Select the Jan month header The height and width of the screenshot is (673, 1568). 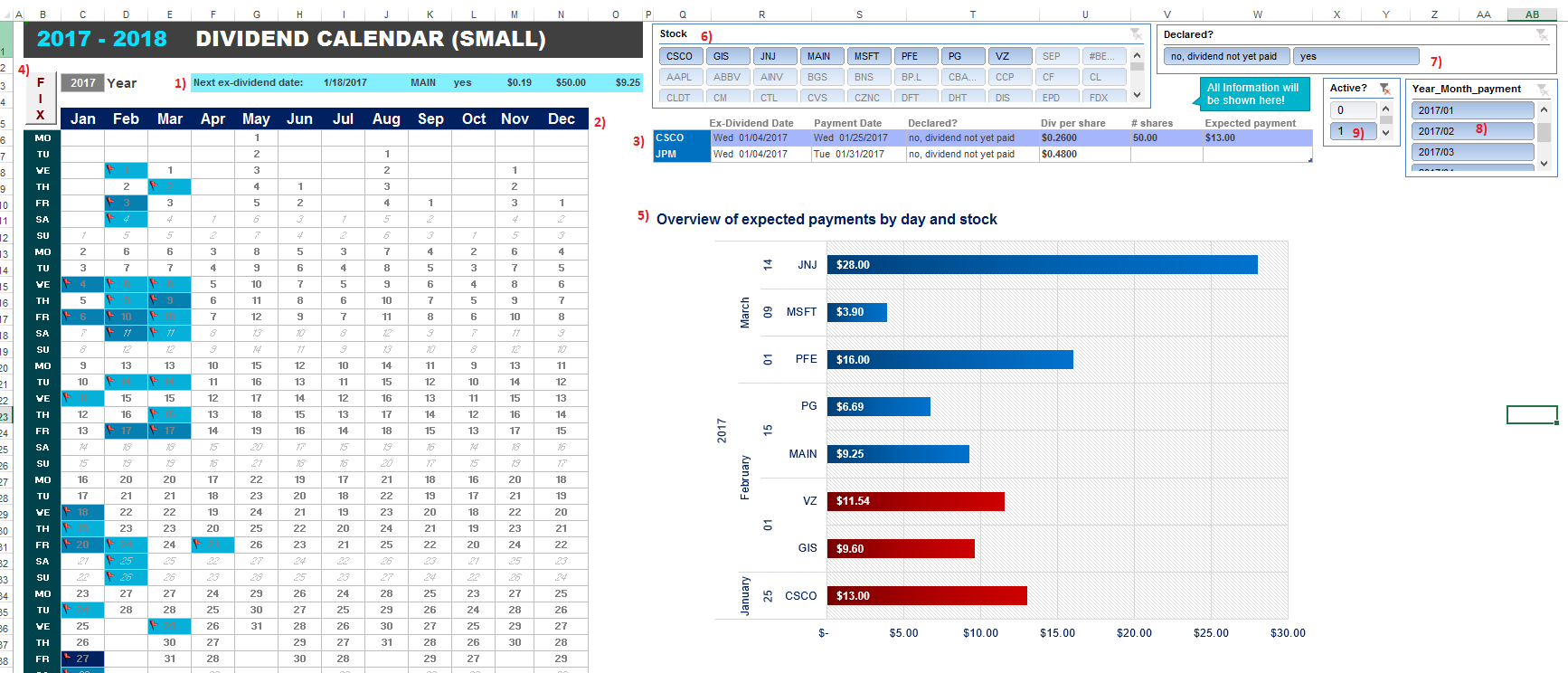pyautogui.click(x=82, y=118)
